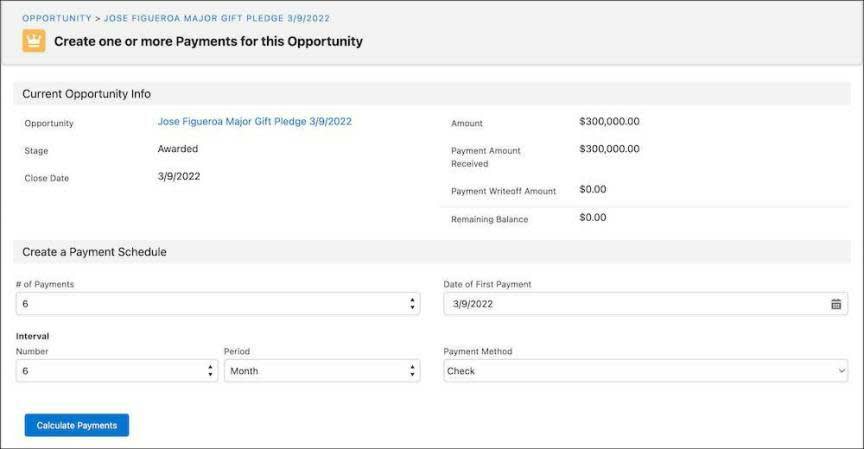Select the Close Date value 3/9/2022

click(179, 176)
